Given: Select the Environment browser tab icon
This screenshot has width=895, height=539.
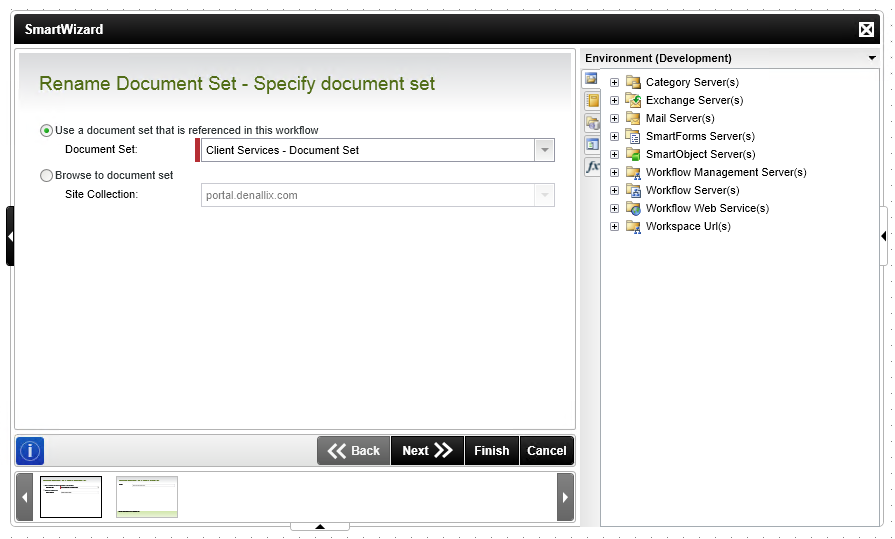Looking at the screenshot, I should [592, 79].
